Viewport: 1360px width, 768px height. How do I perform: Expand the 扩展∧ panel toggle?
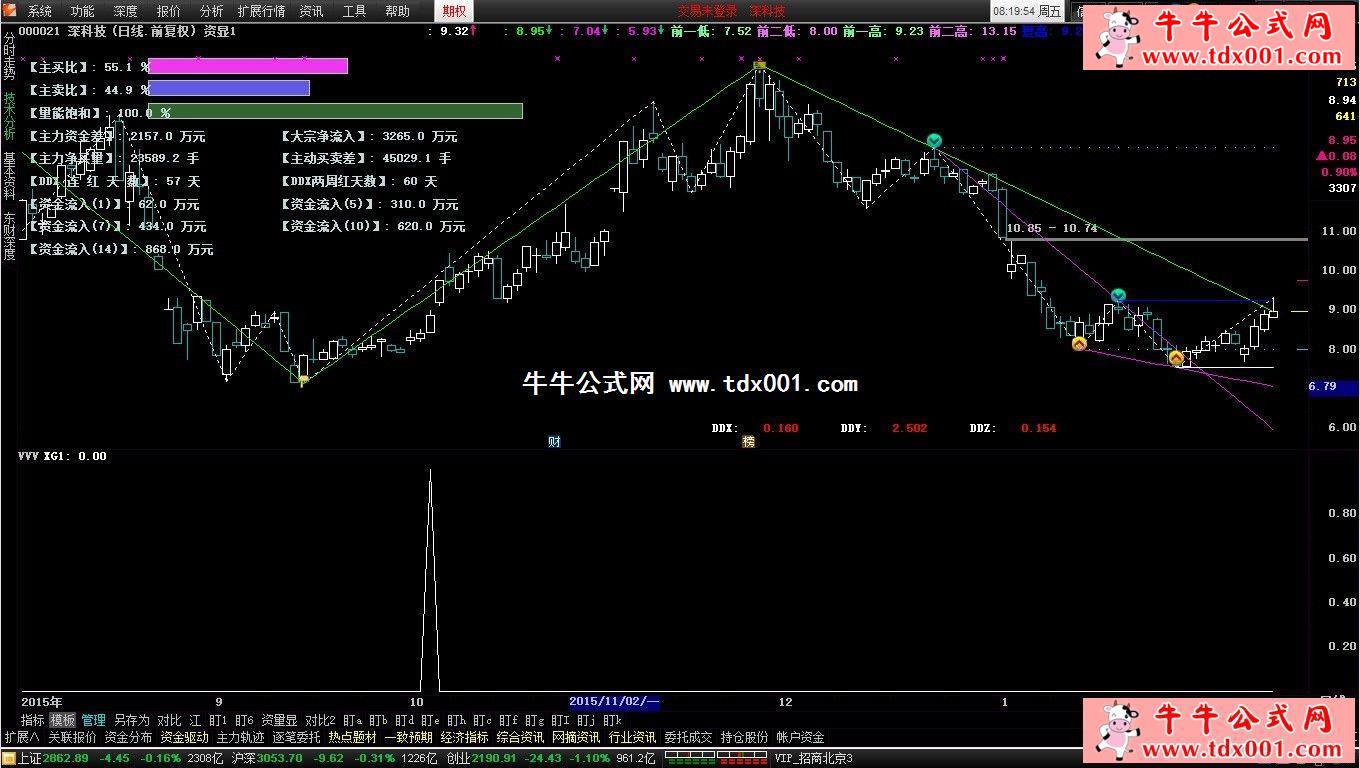21,737
